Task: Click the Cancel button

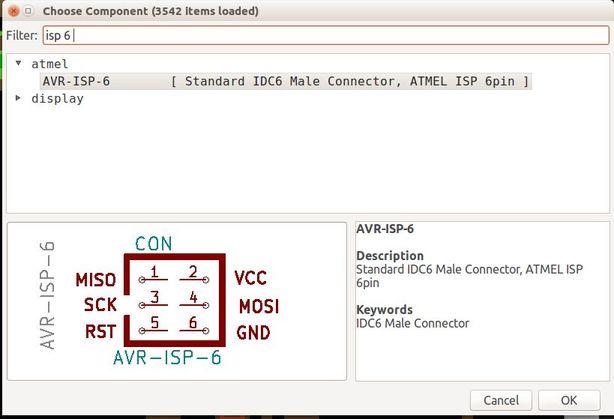Action: pyautogui.click(x=501, y=400)
